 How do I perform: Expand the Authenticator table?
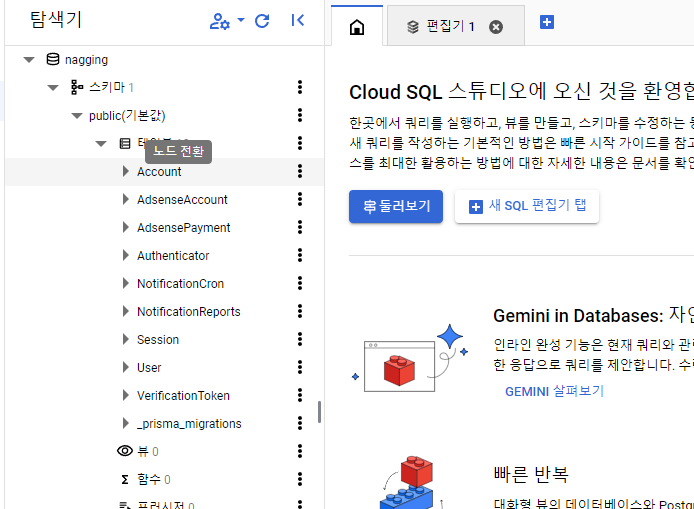pos(126,255)
